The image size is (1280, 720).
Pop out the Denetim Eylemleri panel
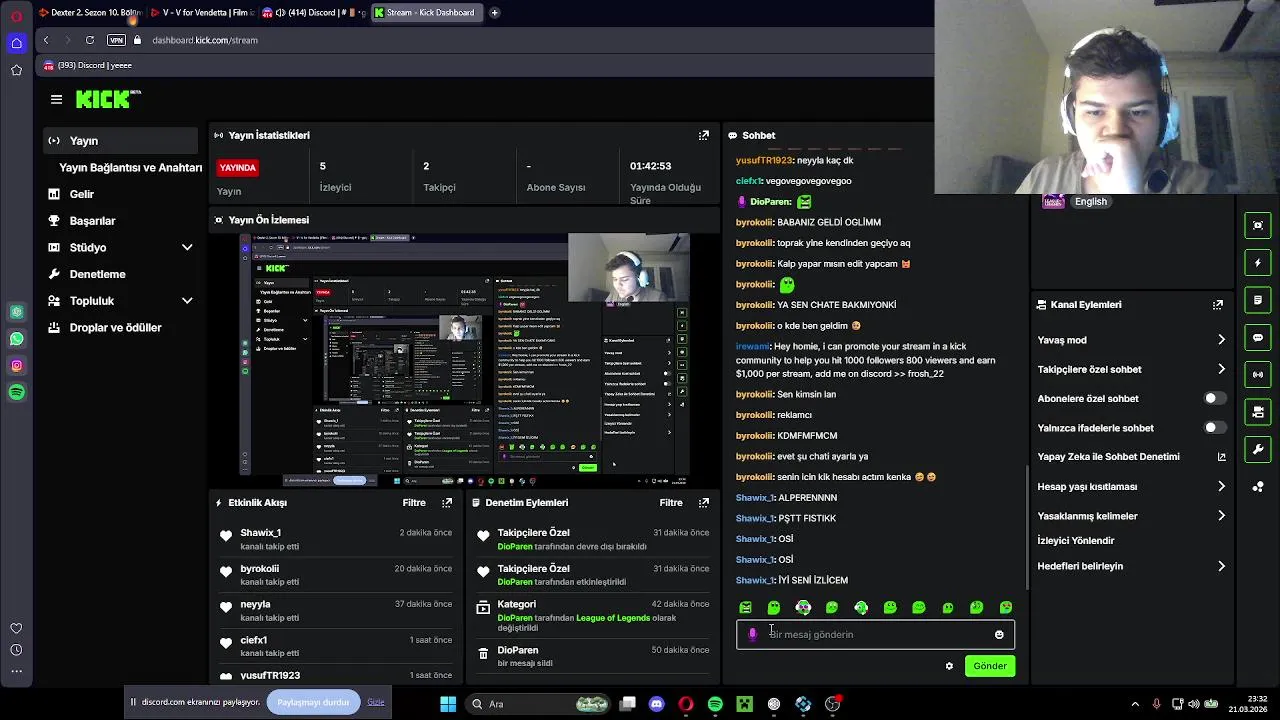(x=704, y=503)
